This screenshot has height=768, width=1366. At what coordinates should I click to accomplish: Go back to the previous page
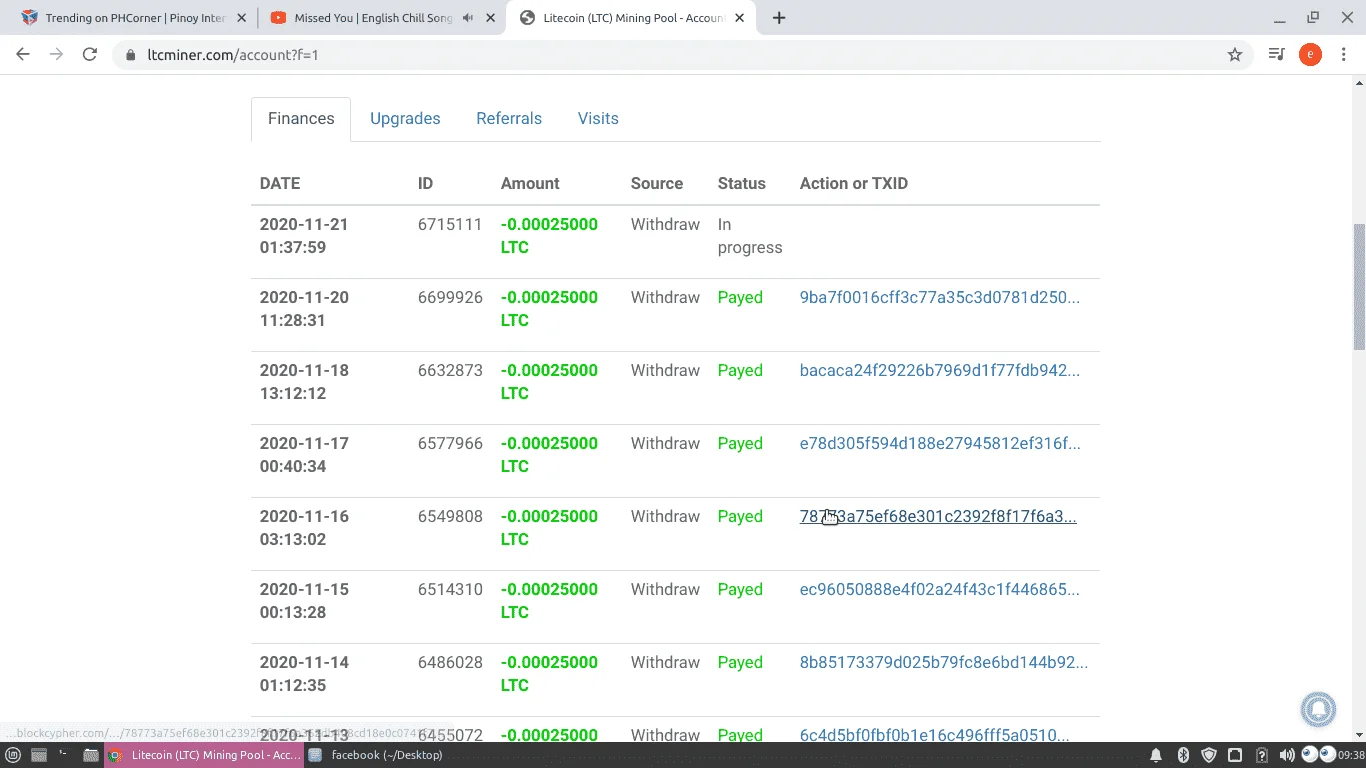[x=23, y=55]
